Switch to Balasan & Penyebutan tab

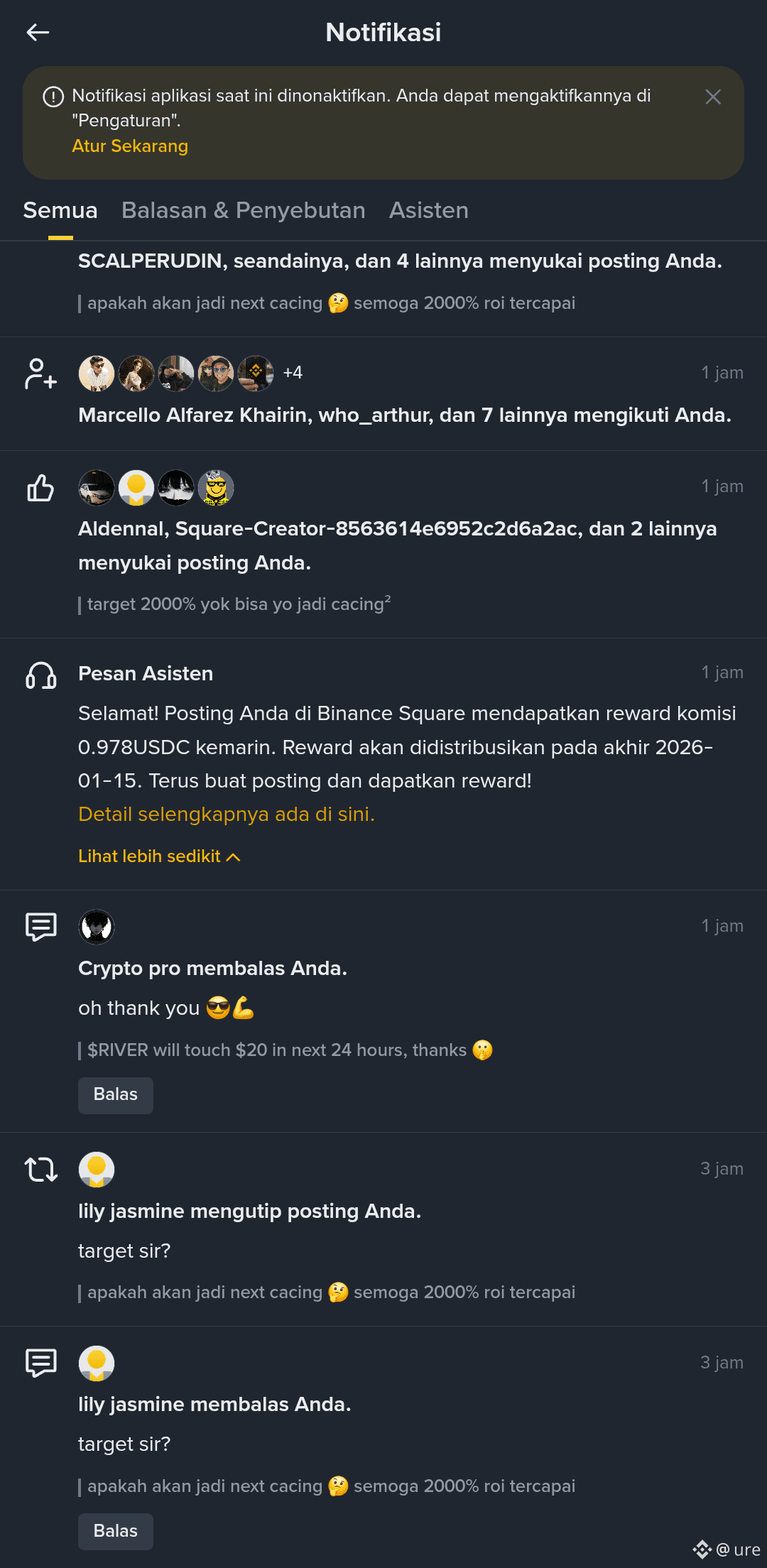click(x=243, y=210)
